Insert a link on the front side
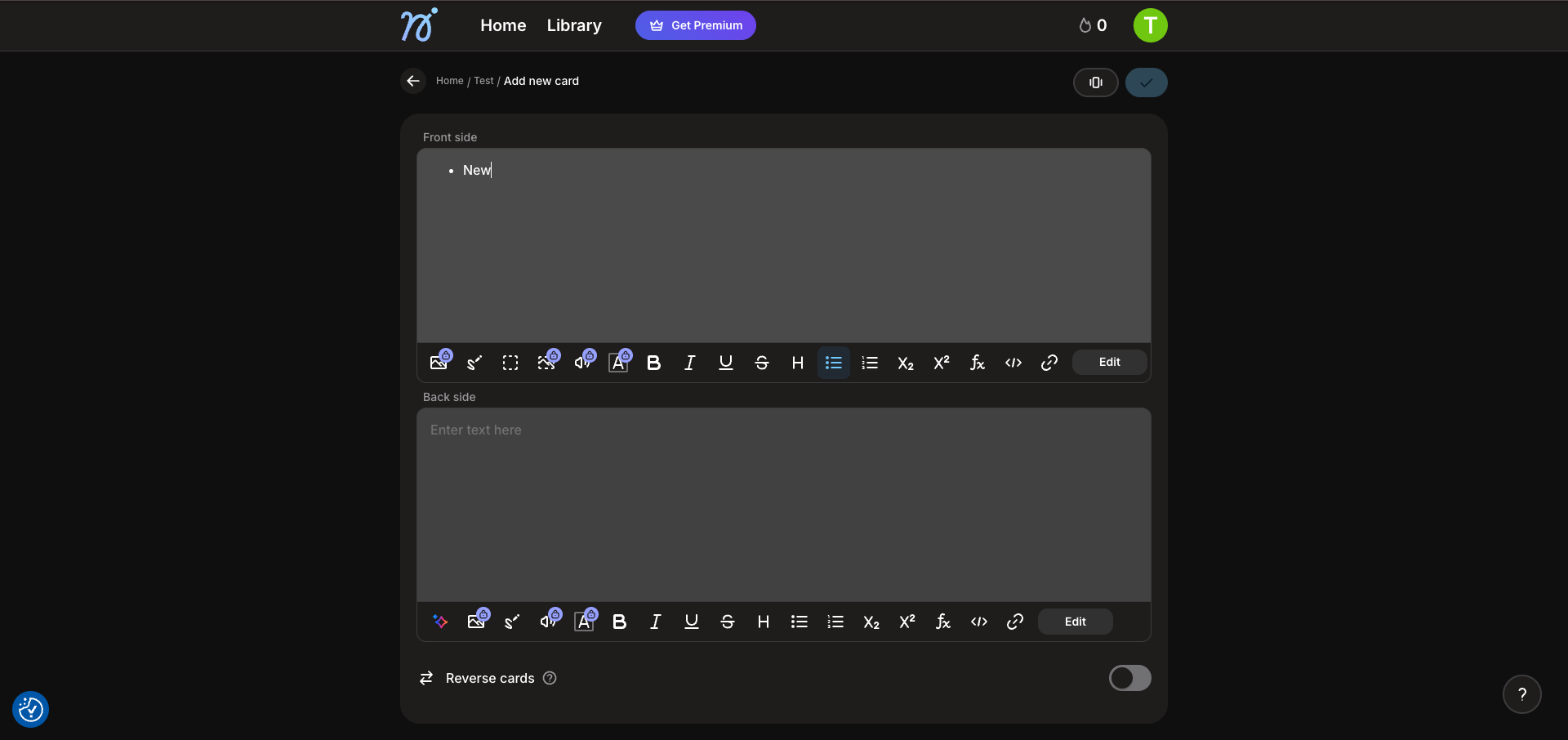1568x740 pixels. pos(1049,363)
